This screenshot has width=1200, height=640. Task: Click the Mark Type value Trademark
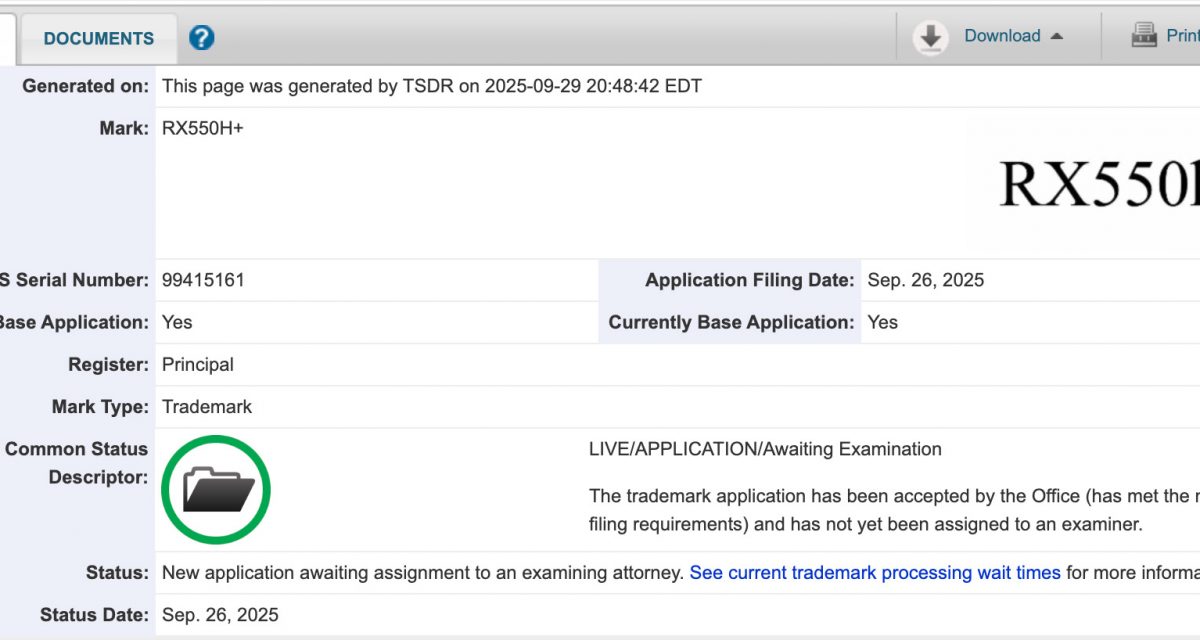pyautogui.click(x=207, y=407)
